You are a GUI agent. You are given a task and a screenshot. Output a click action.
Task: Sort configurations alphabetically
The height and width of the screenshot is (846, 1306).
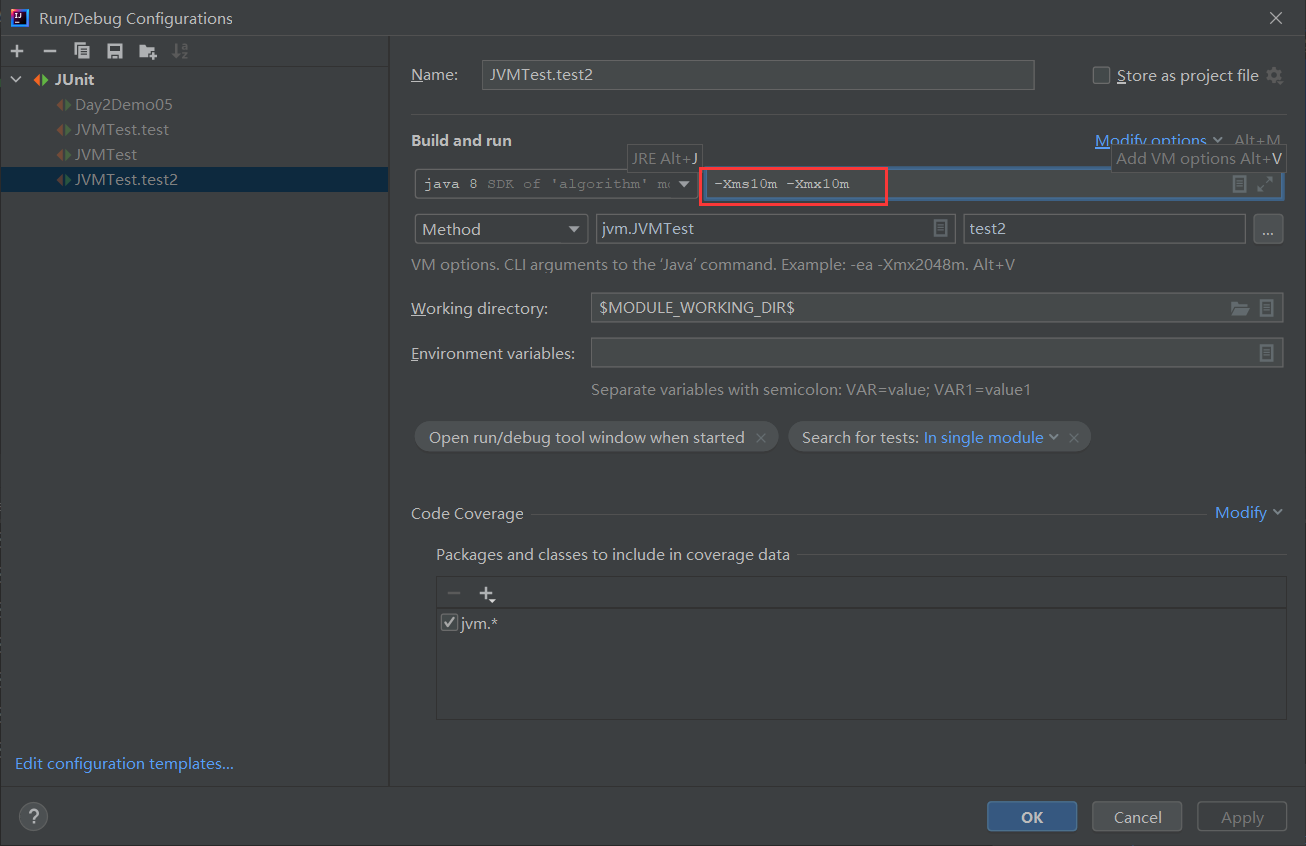click(180, 51)
